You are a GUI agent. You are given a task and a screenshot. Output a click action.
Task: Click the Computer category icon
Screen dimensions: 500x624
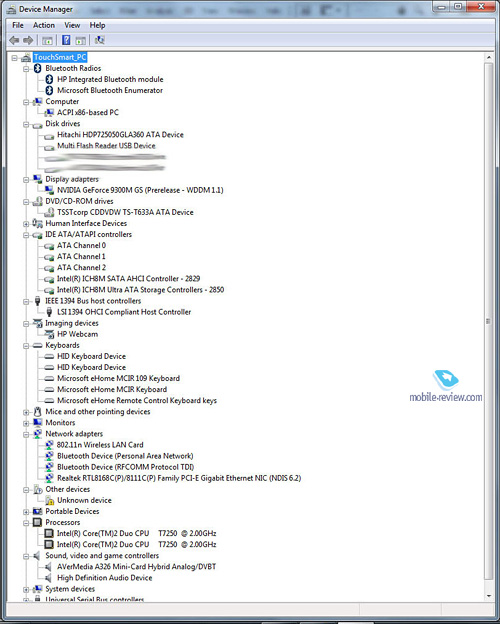coord(37,102)
